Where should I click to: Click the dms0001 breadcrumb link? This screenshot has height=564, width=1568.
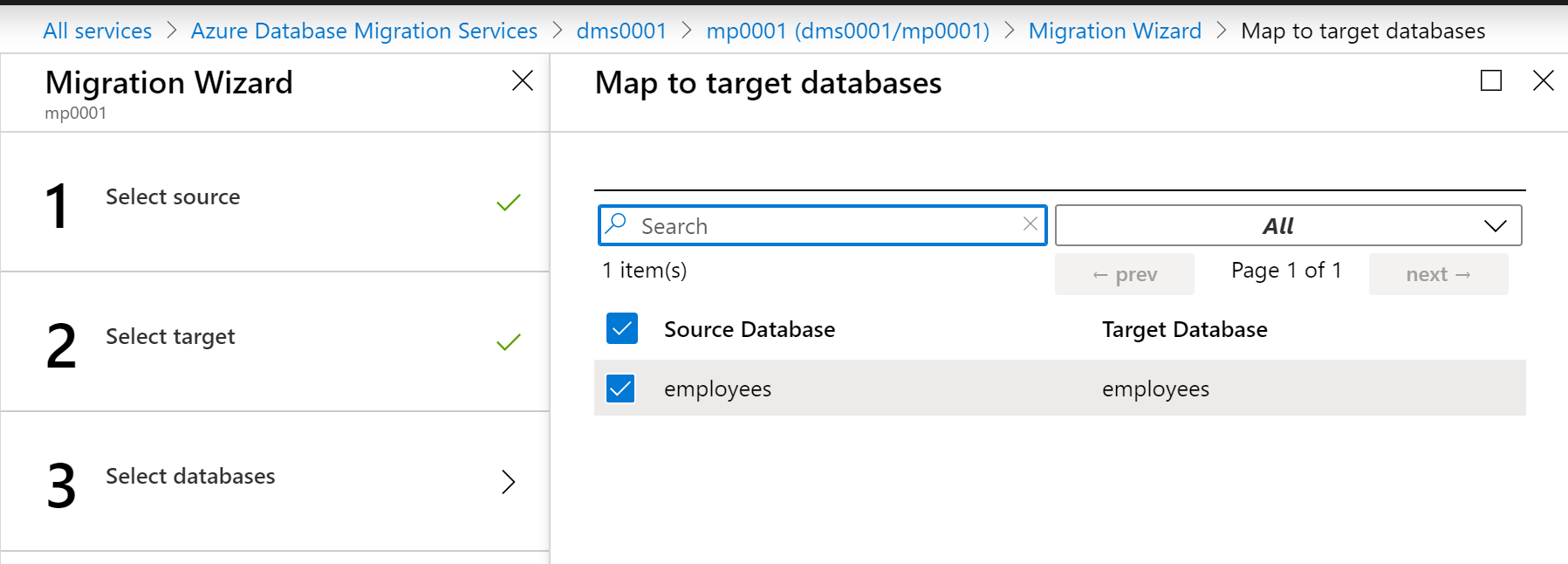coord(621,31)
